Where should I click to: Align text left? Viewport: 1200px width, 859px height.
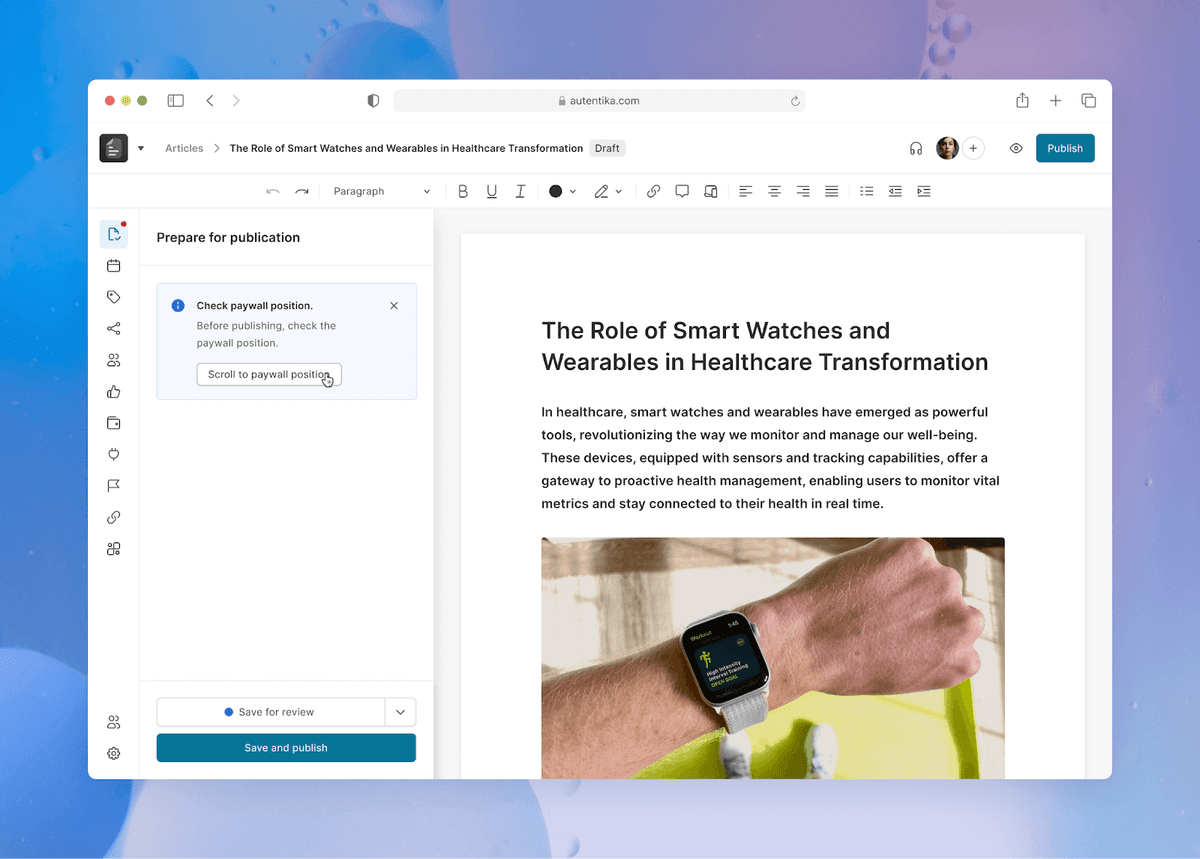(745, 191)
